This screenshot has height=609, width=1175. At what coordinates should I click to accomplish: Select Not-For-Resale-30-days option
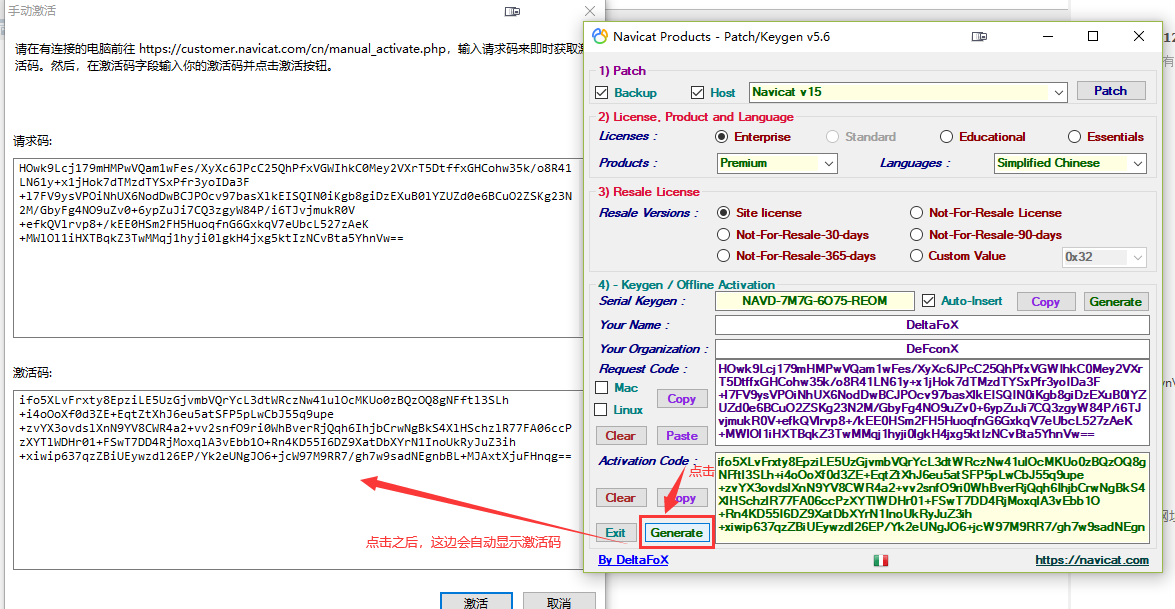pyautogui.click(x=723, y=234)
